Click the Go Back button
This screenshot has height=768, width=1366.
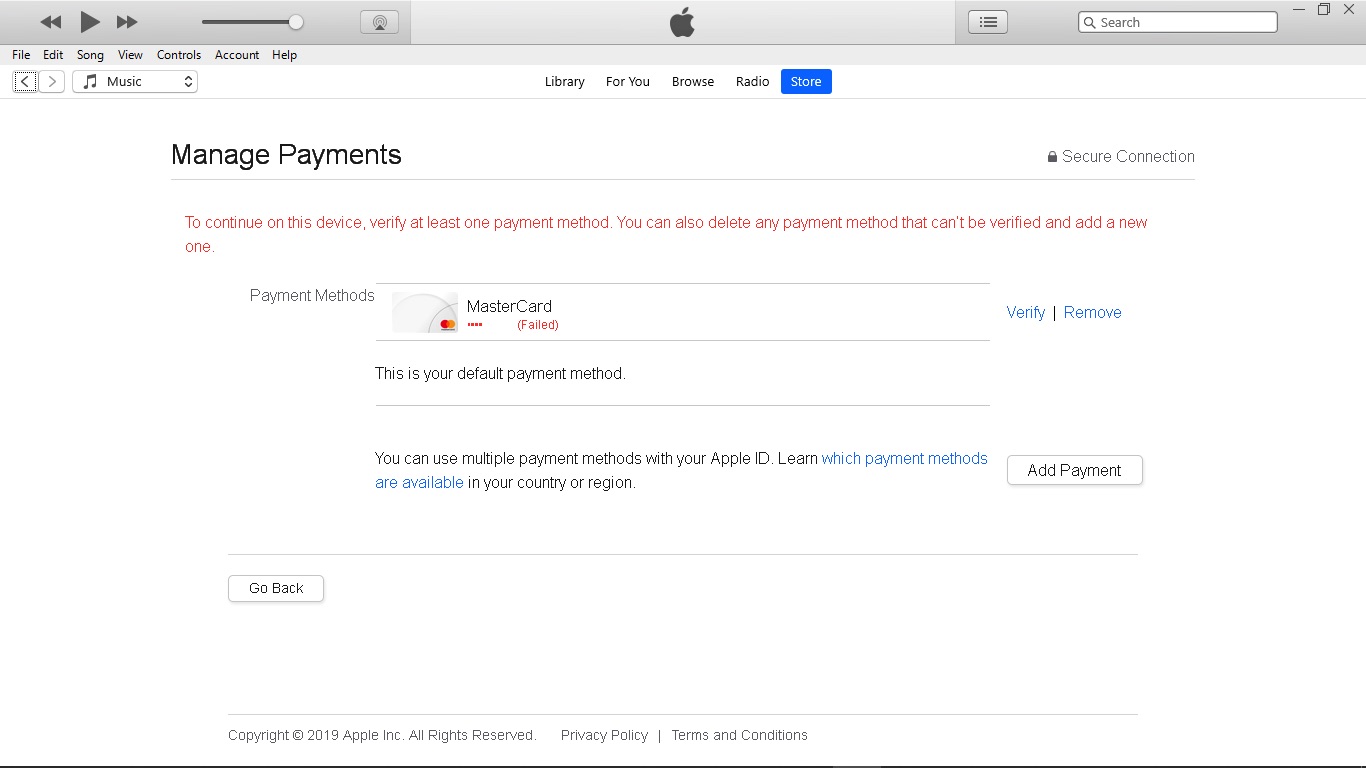click(x=276, y=588)
